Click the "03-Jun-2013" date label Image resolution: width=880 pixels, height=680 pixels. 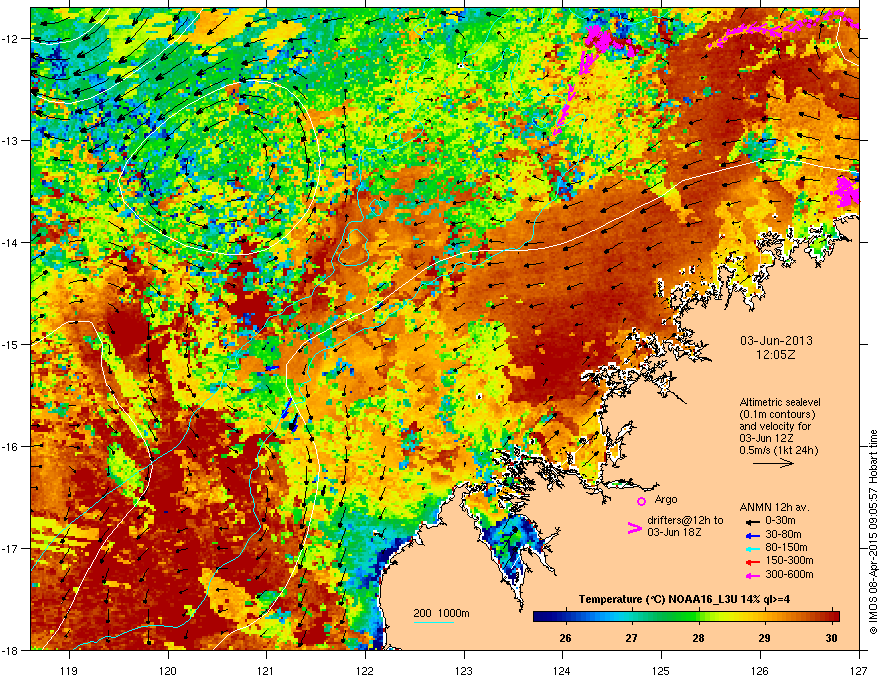pos(776,341)
